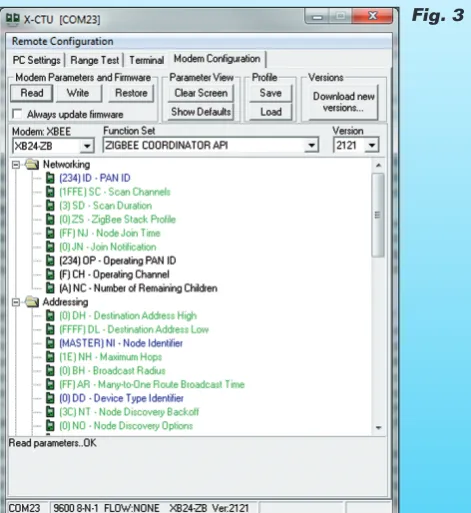
Task: Click the Restore button
Action: click(131, 93)
